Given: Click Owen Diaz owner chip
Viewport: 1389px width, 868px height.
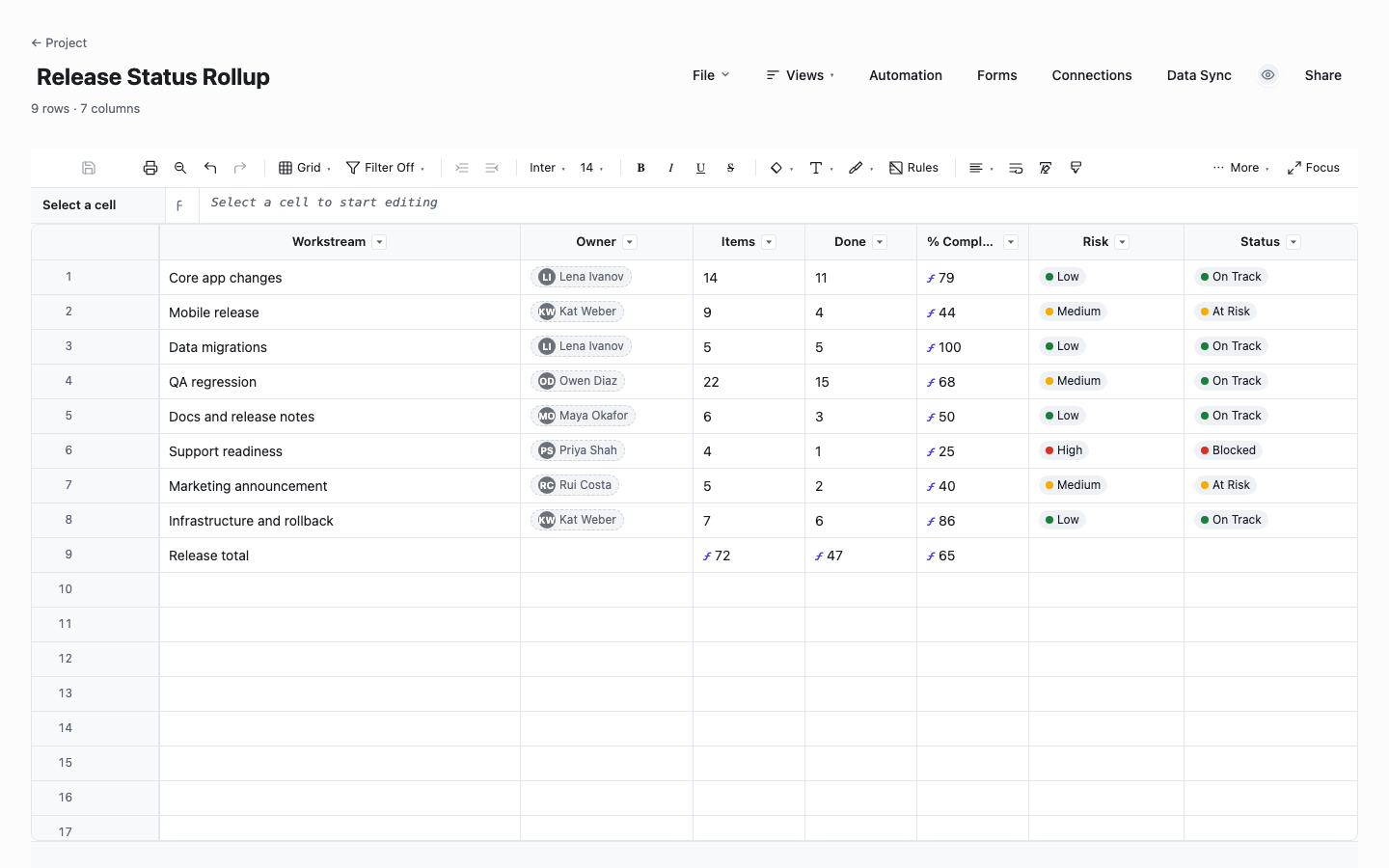Looking at the screenshot, I should (x=578, y=381).
